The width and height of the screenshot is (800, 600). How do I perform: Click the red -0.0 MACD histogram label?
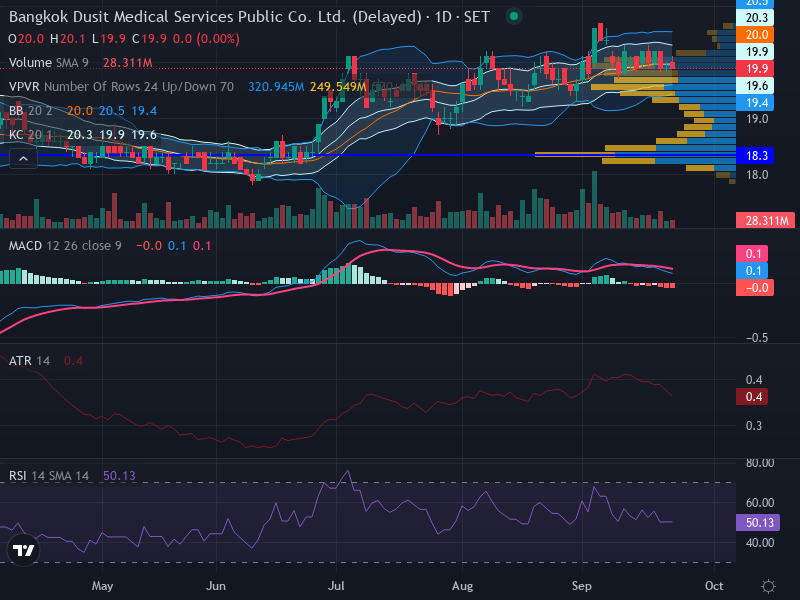(x=755, y=288)
